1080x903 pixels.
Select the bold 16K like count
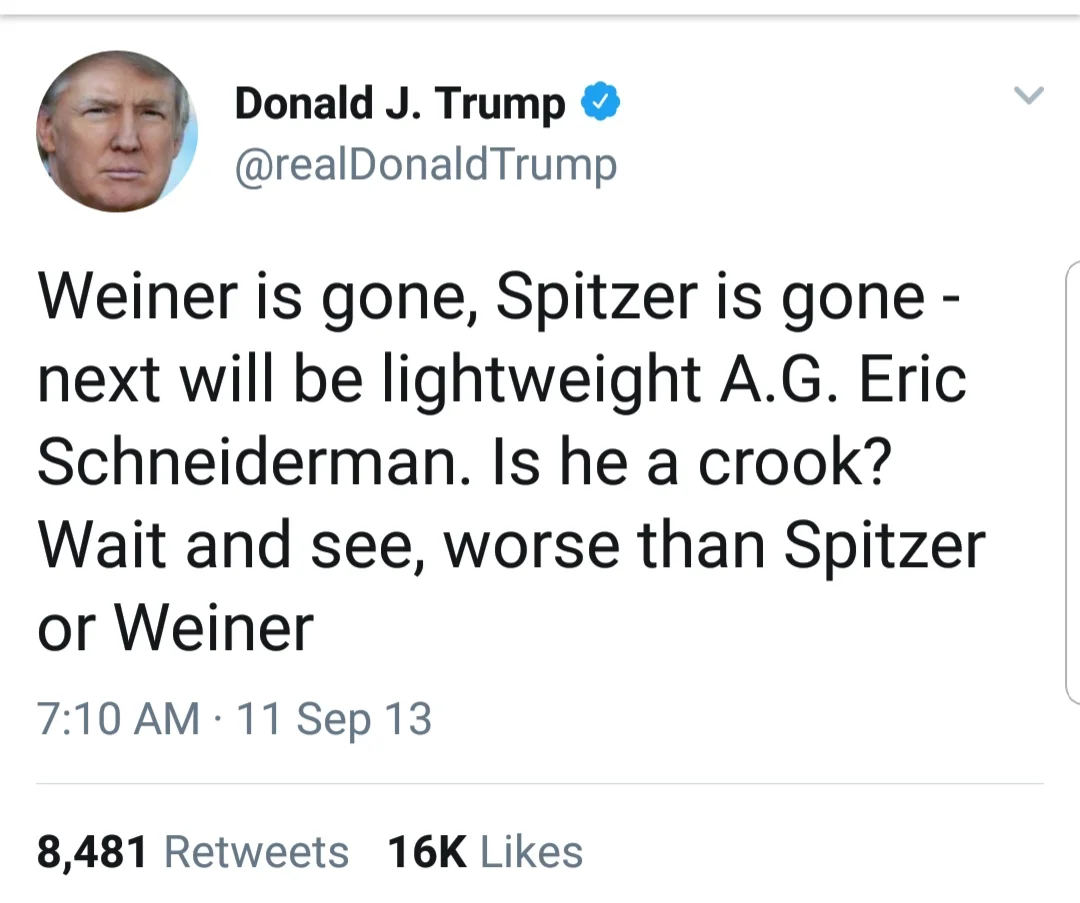click(426, 852)
